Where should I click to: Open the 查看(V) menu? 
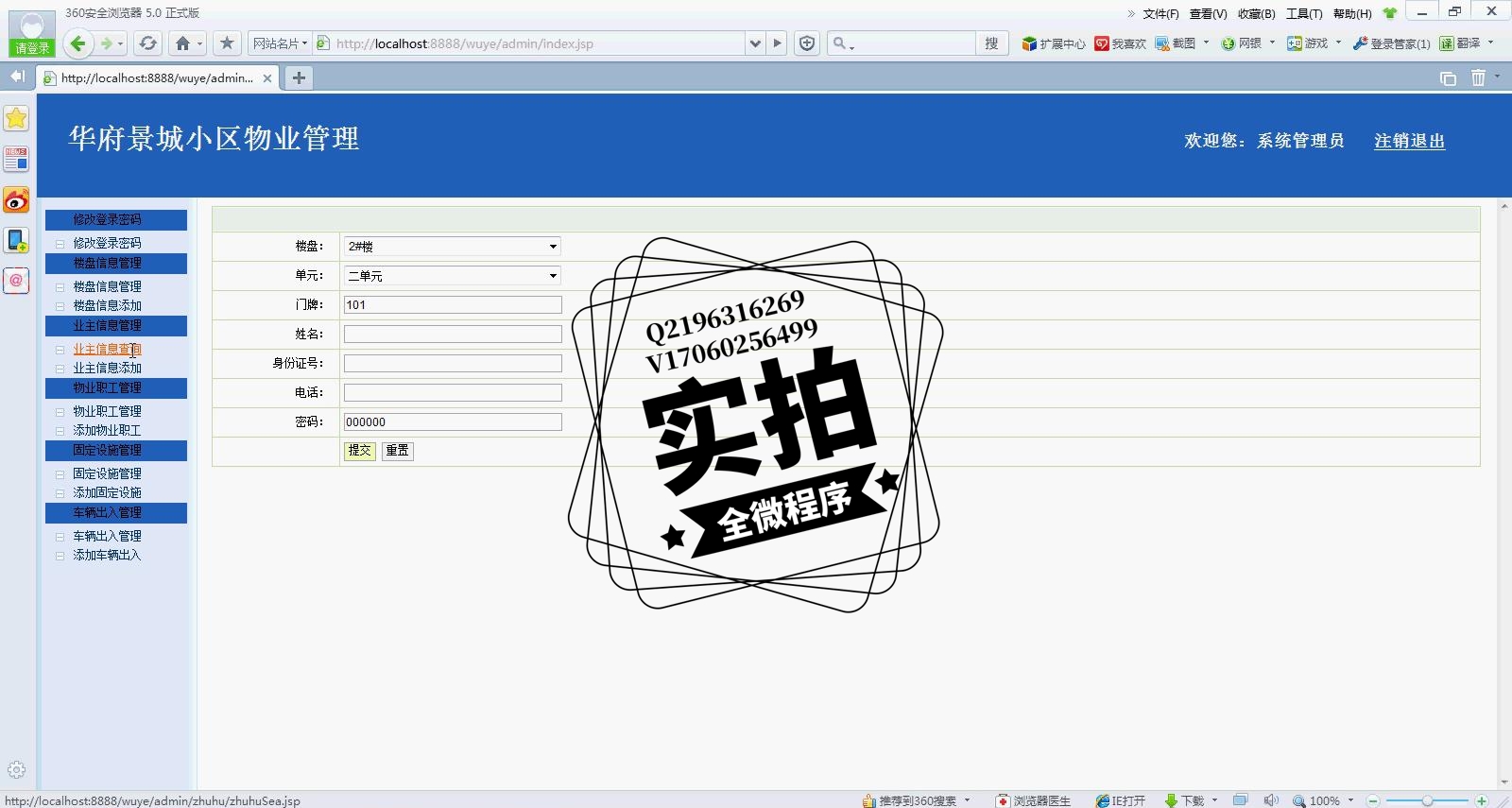(1208, 13)
